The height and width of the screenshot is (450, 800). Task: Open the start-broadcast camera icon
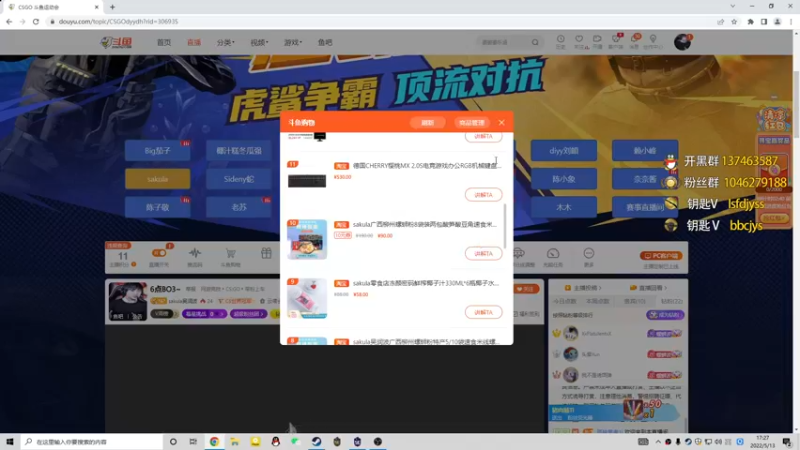597,41
